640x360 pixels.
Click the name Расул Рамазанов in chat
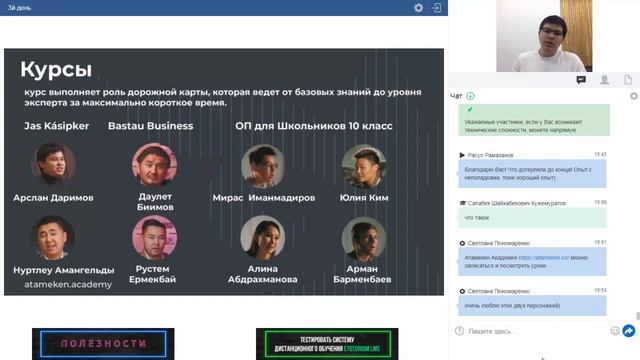[490, 155]
